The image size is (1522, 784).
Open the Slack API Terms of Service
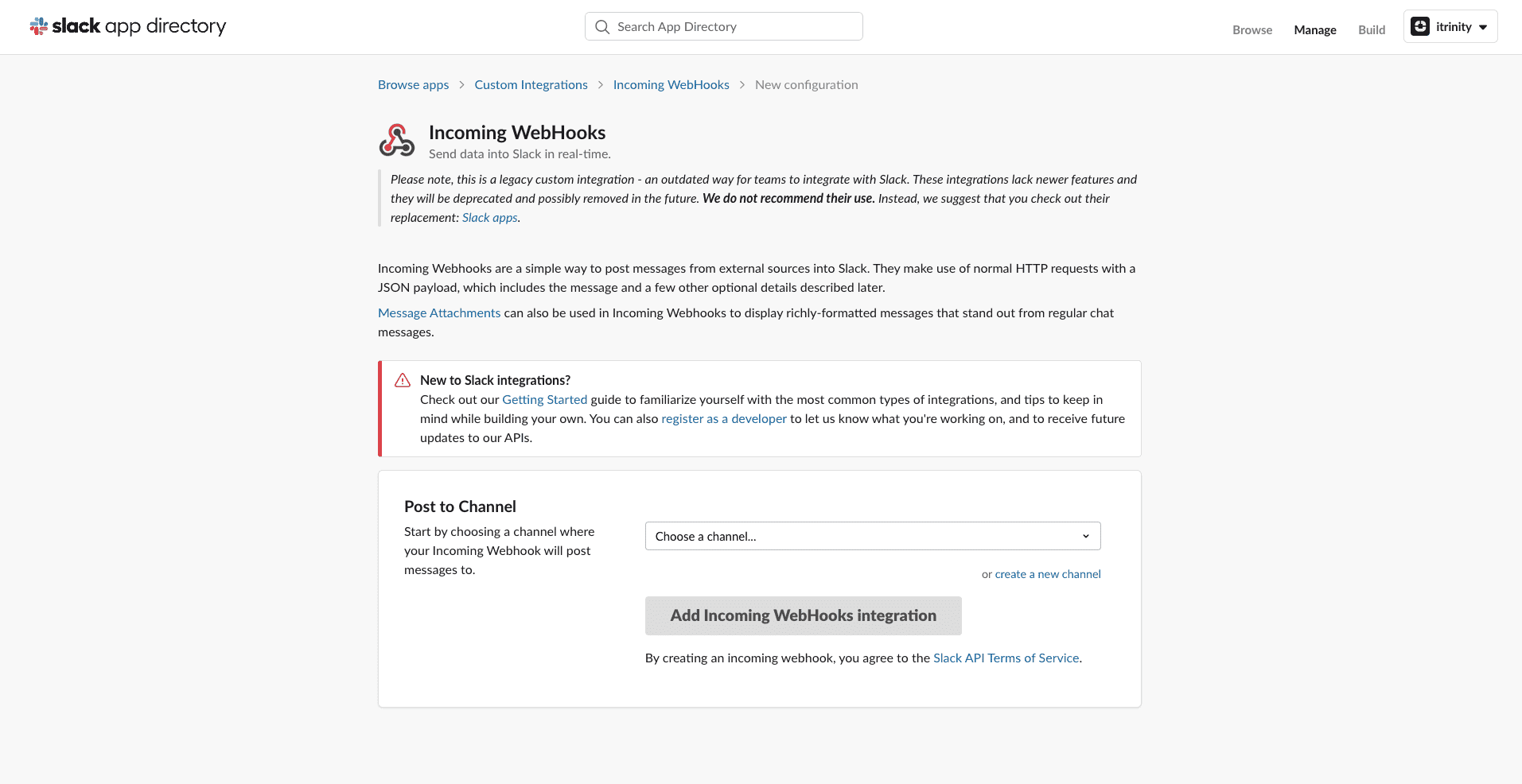tap(1006, 658)
